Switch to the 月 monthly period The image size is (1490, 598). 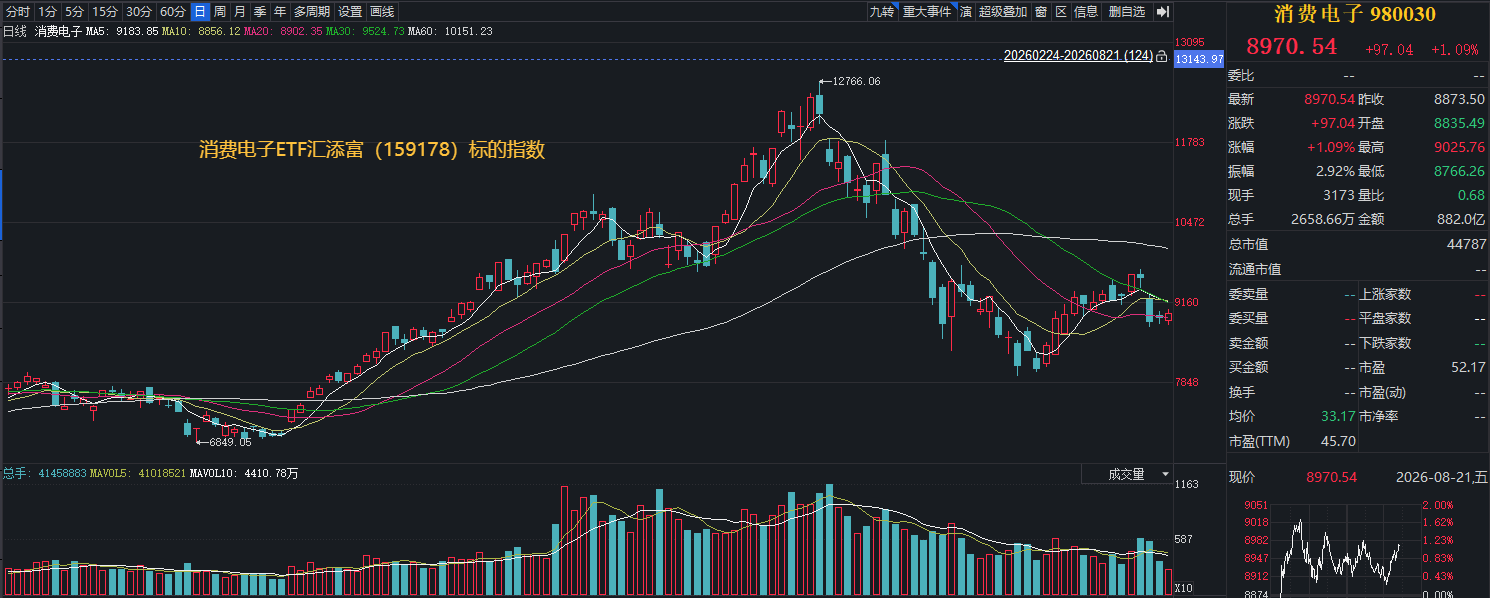[x=240, y=12]
